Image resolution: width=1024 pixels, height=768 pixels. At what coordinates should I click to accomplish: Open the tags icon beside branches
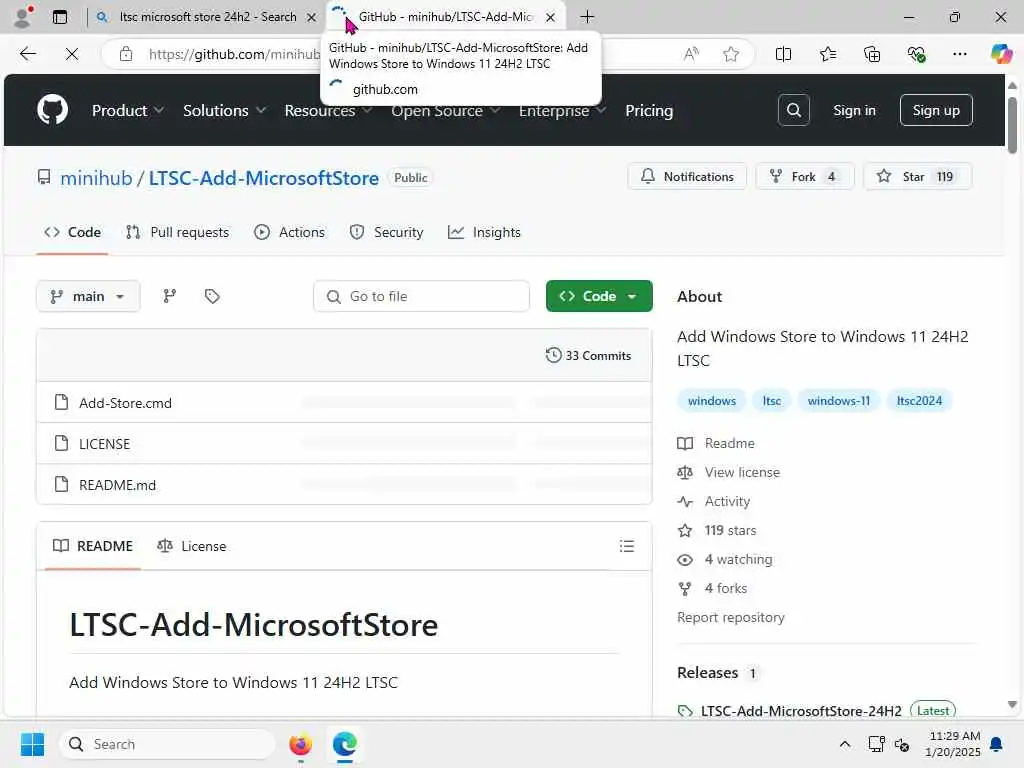tap(212, 296)
